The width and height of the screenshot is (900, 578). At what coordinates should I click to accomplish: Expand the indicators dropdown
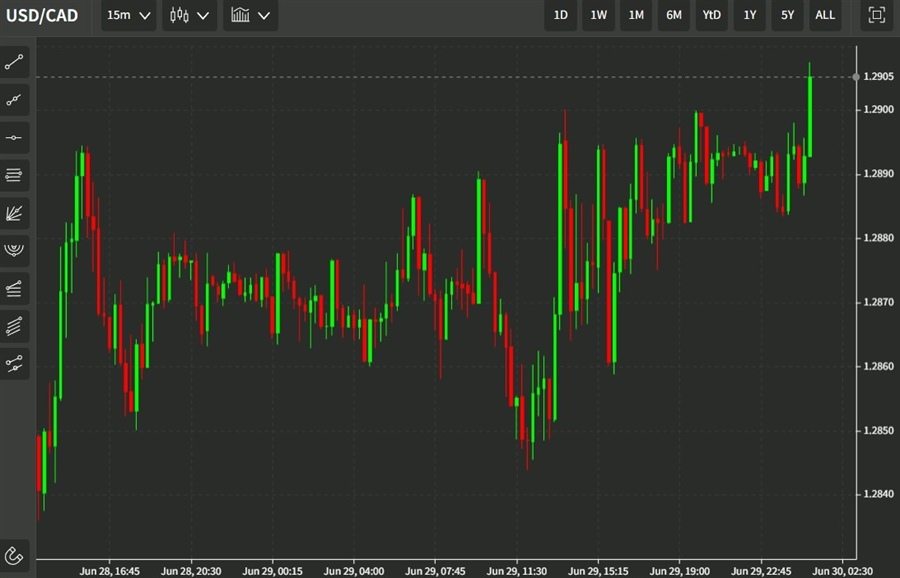point(250,15)
